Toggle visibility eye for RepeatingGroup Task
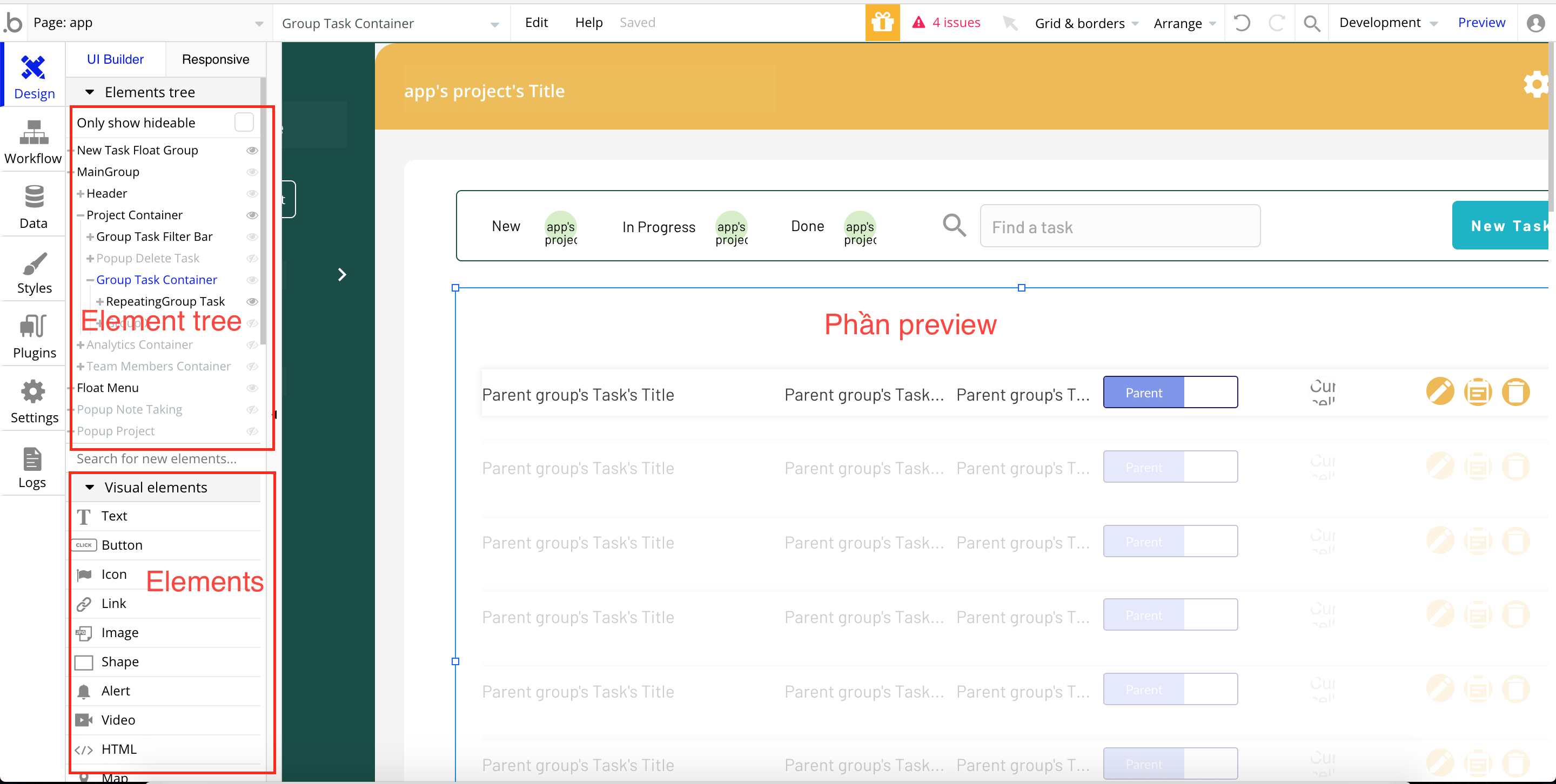 [x=252, y=302]
